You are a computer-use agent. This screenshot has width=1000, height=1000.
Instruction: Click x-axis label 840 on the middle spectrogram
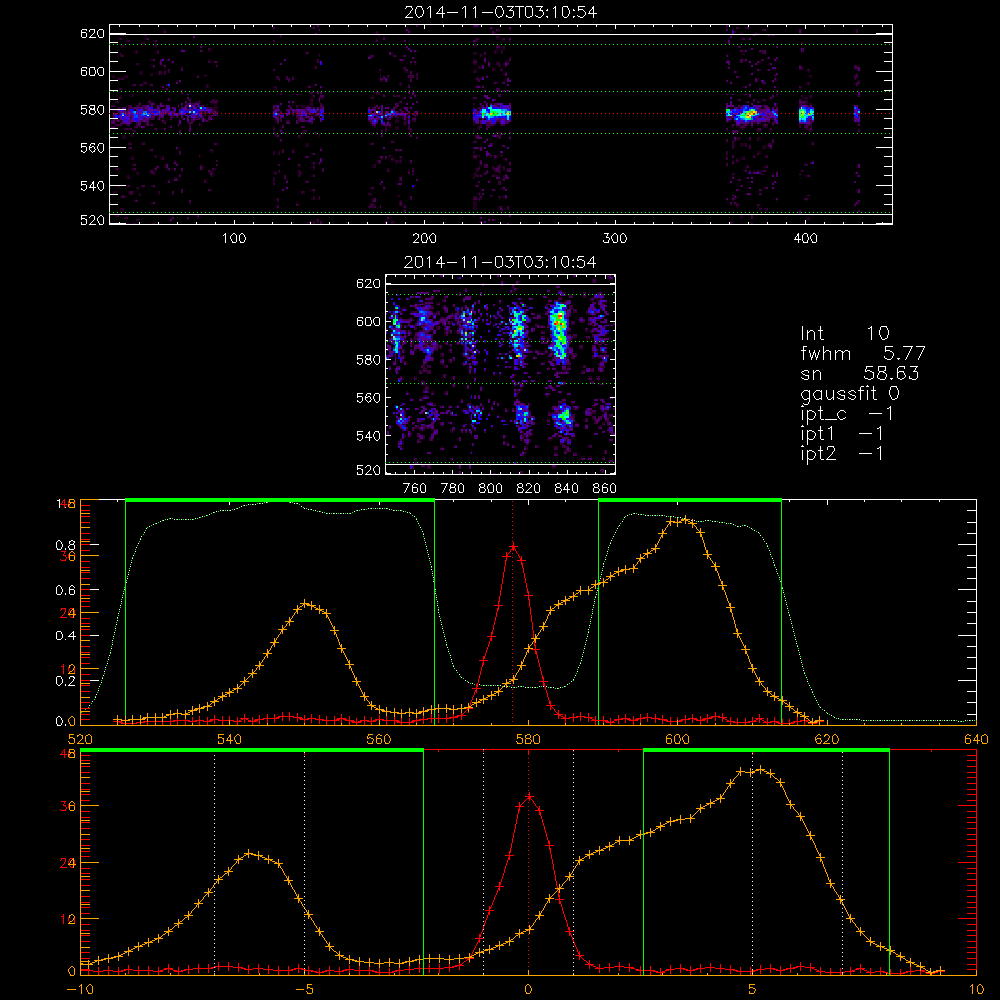(x=566, y=489)
